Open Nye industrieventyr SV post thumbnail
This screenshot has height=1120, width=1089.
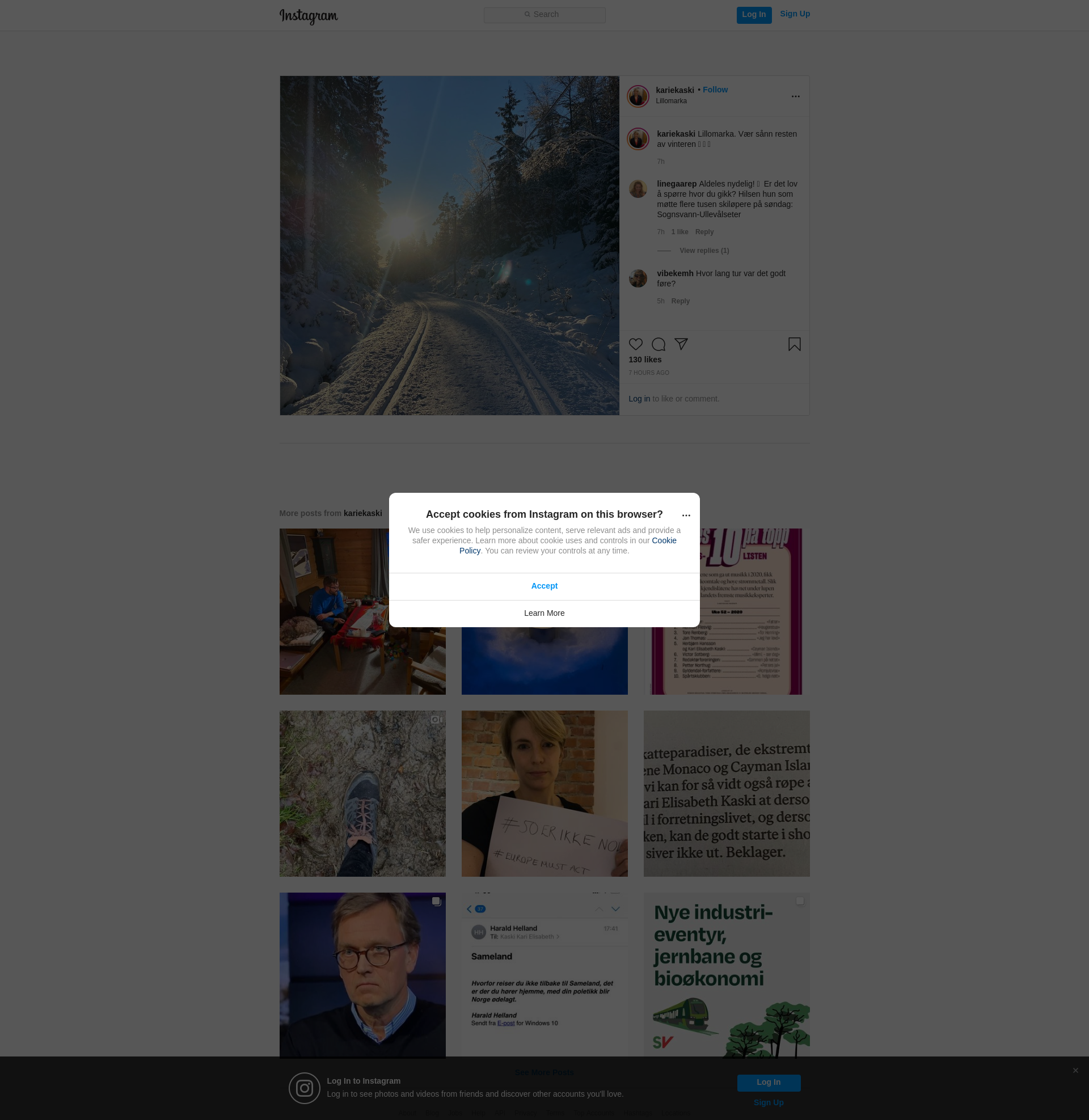pyautogui.click(x=727, y=975)
